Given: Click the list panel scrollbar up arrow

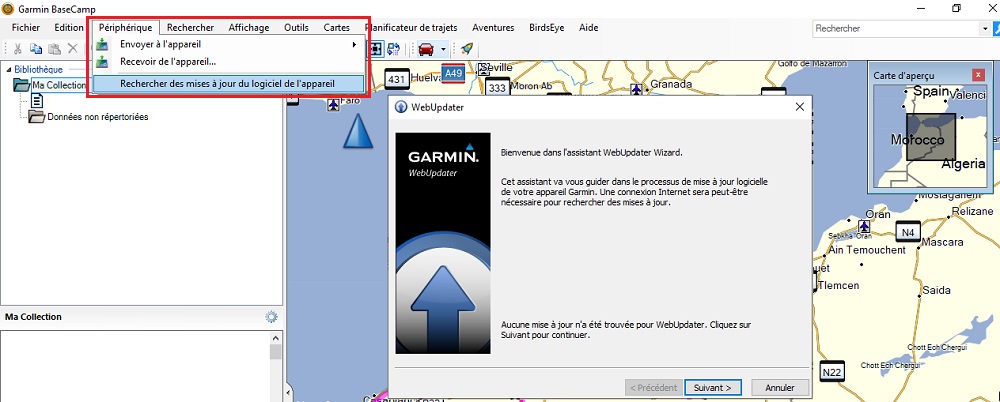Looking at the screenshot, I should coord(276,338).
